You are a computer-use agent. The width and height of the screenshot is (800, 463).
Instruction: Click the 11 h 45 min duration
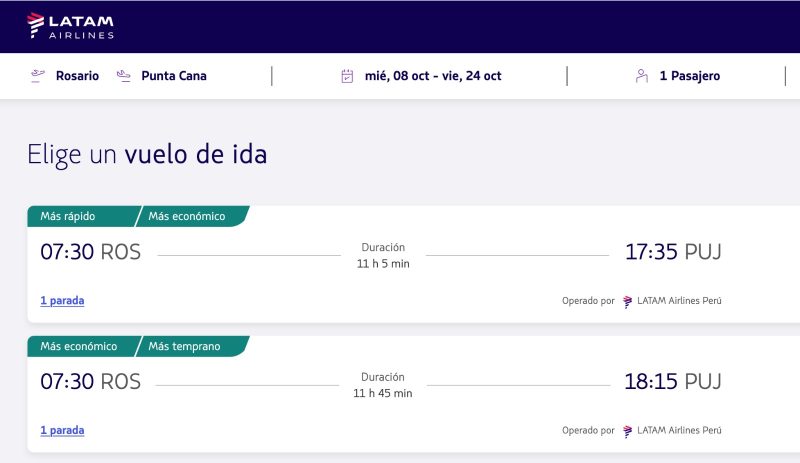(383, 394)
